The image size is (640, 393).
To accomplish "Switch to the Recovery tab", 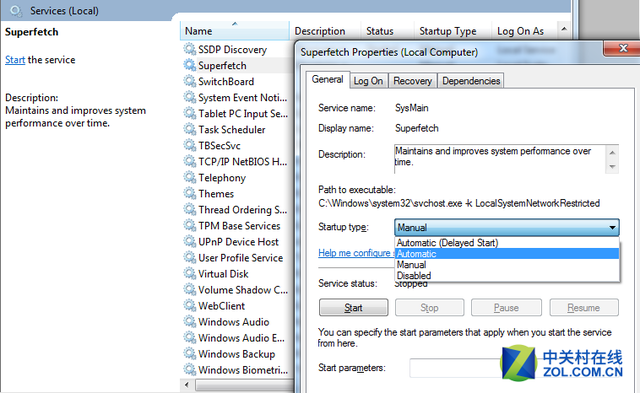I will click(x=413, y=81).
